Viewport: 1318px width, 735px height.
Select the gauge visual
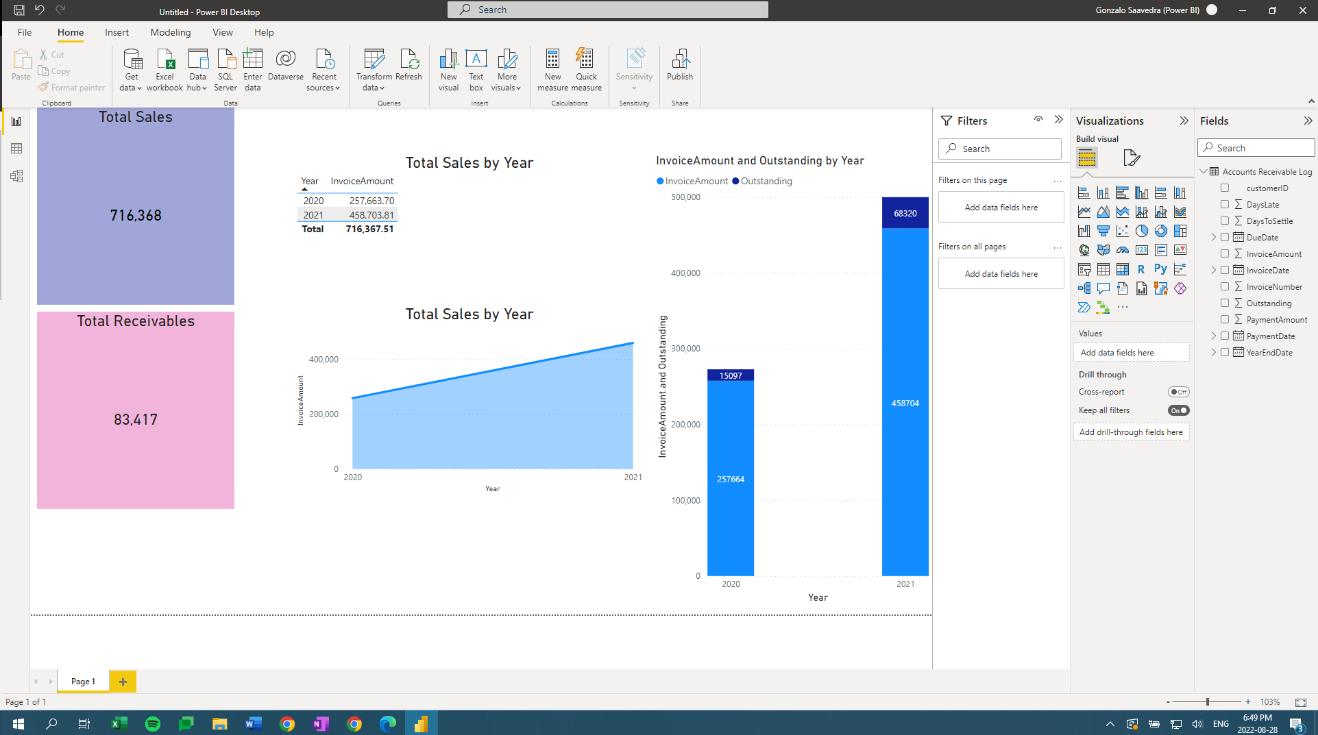(x=1122, y=250)
